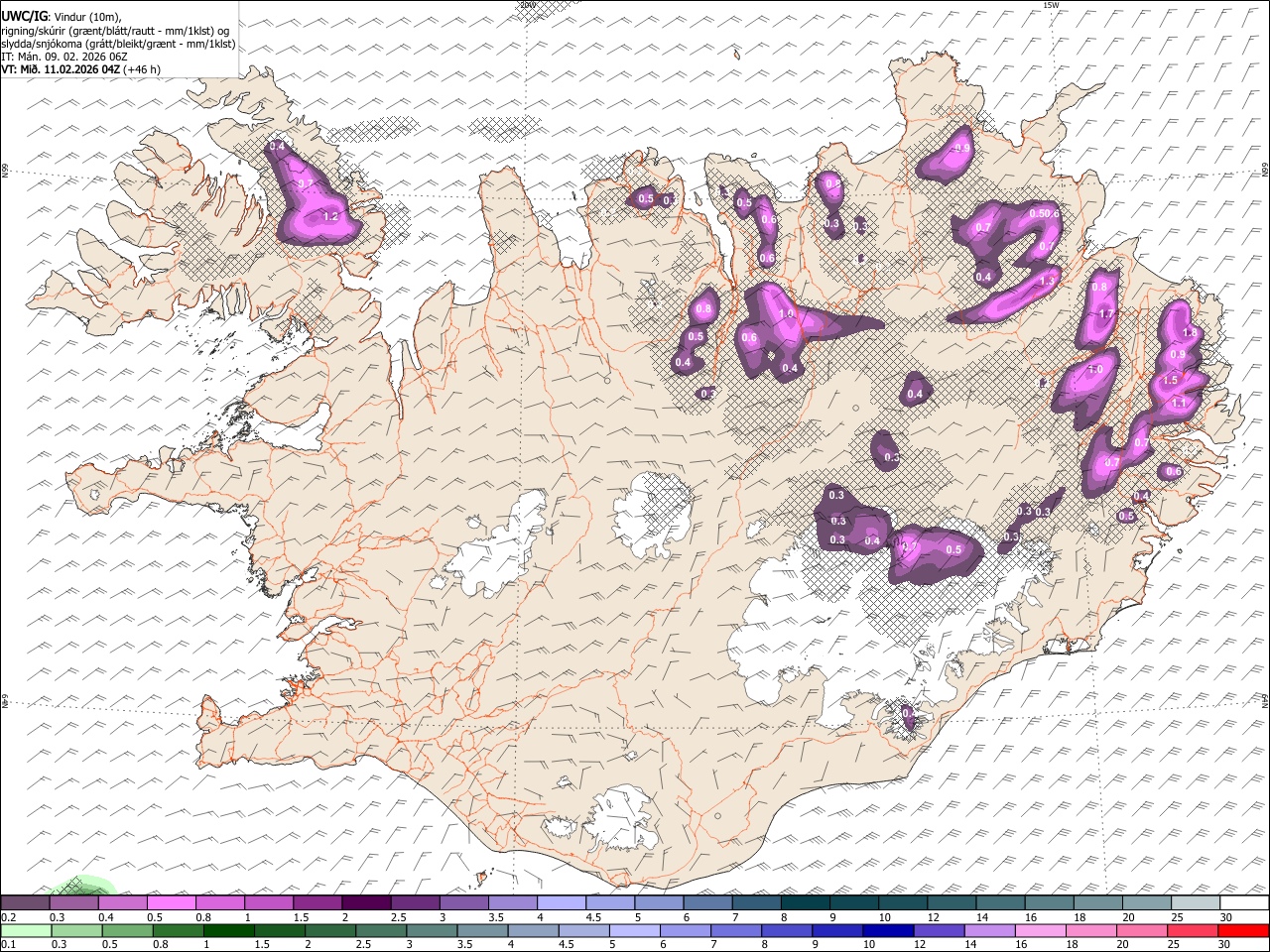Click the dark mauve swatch starting at 0.2
The image size is (1270, 952).
click(x=25, y=903)
